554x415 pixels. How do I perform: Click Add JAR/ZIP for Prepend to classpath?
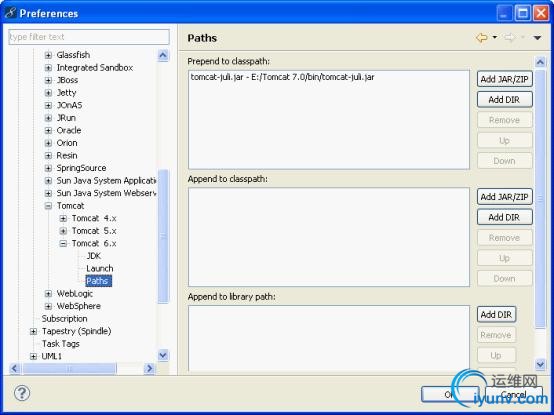[x=505, y=79]
